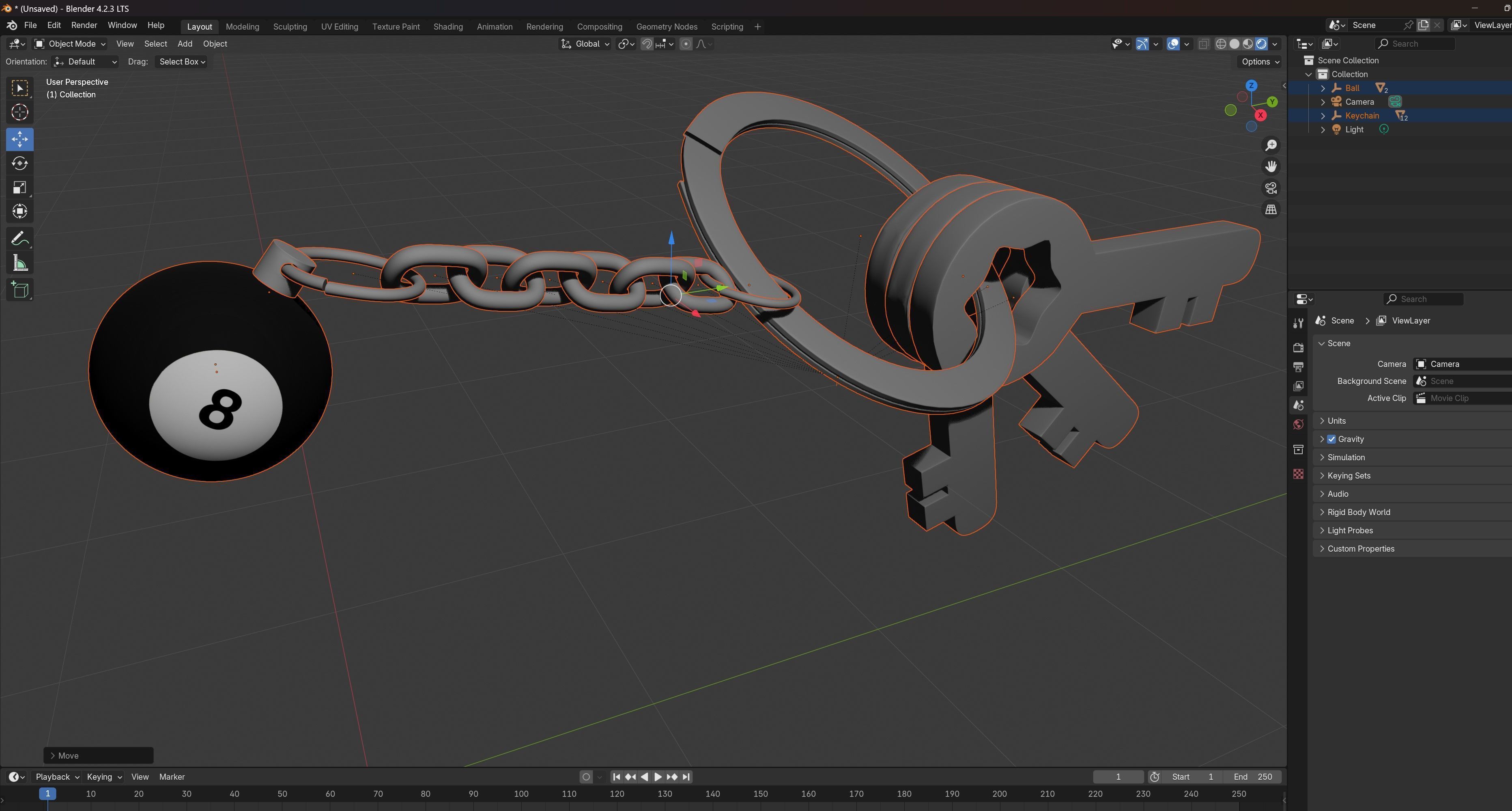Image resolution: width=1512 pixels, height=811 pixels.
Task: Toggle snapping magnet button
Action: click(x=647, y=44)
